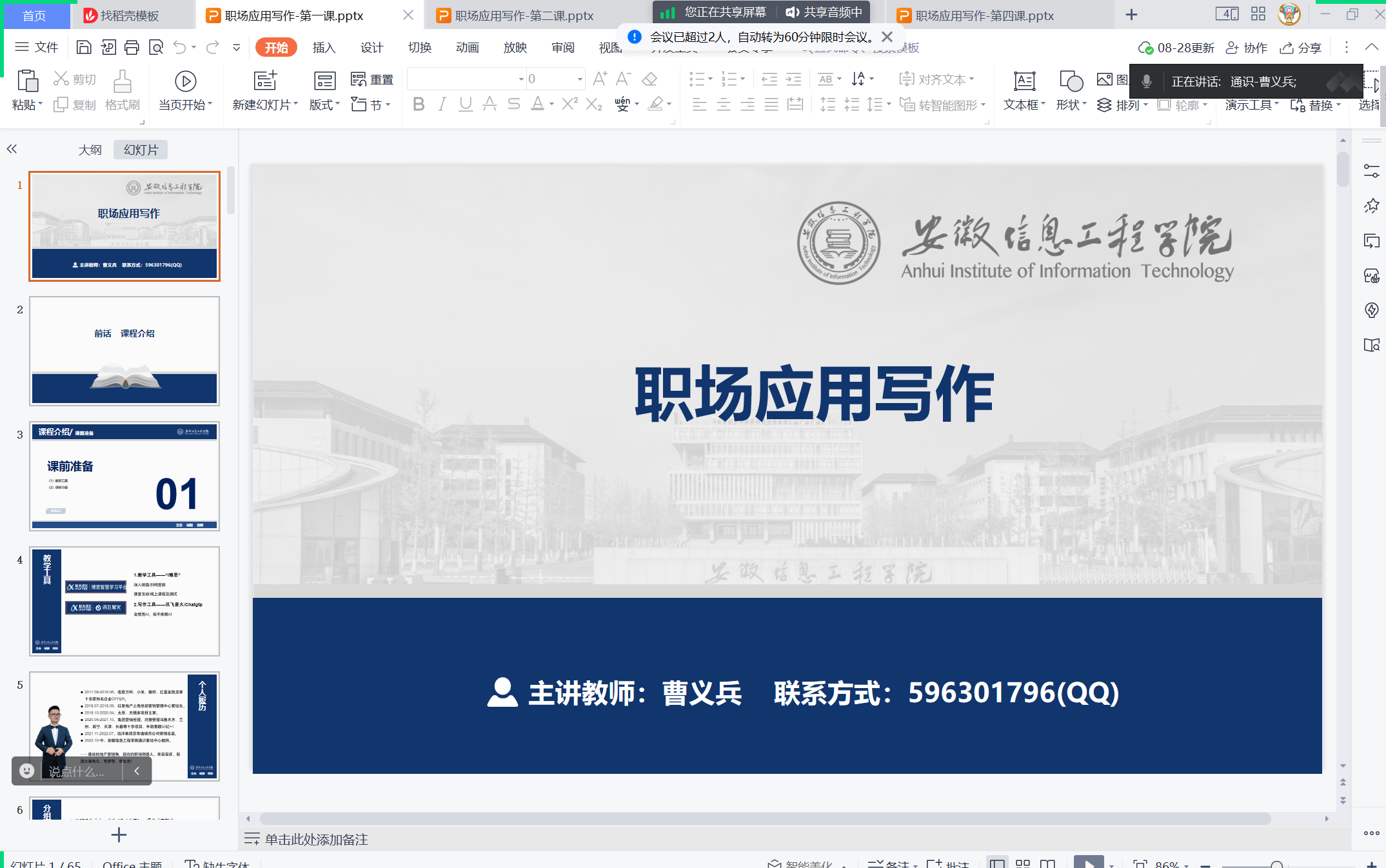Start slideshow from current slide (当页开始)

point(185,90)
